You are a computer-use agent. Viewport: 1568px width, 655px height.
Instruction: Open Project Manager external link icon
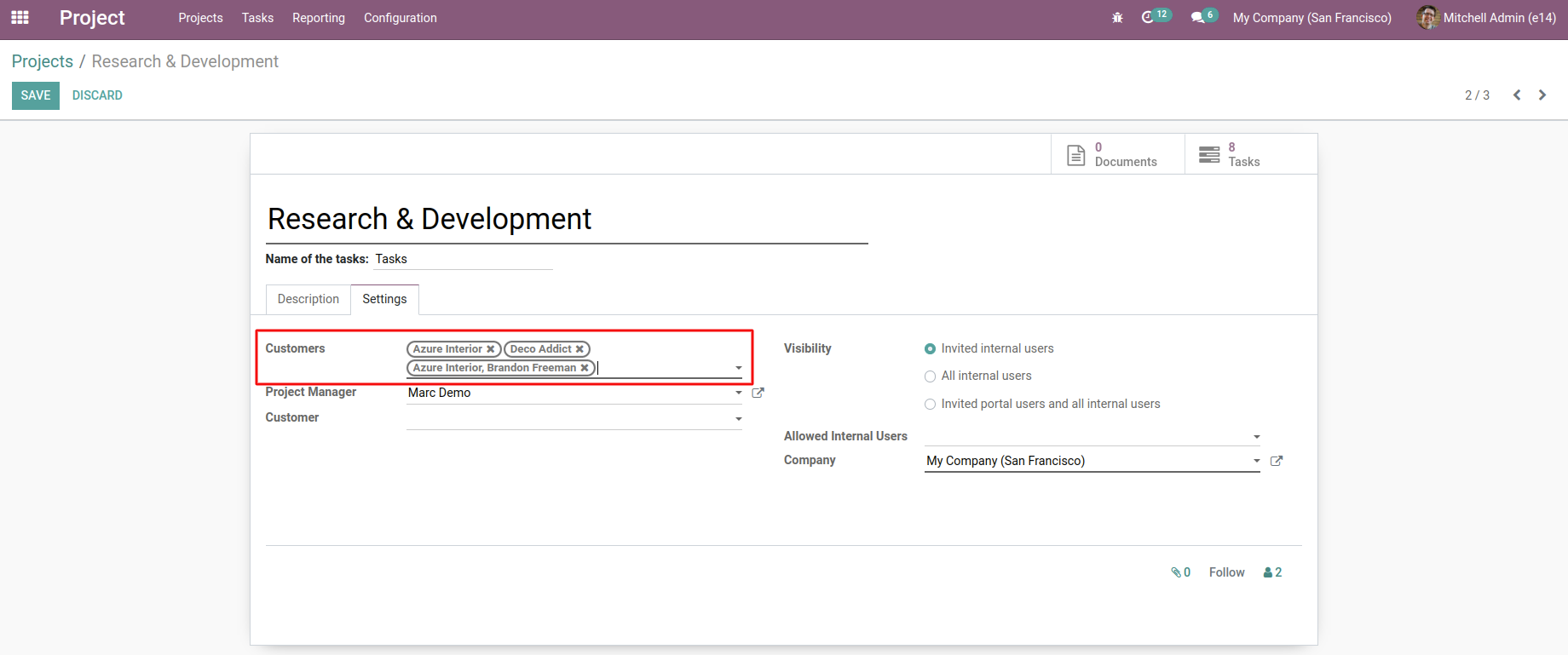758,393
